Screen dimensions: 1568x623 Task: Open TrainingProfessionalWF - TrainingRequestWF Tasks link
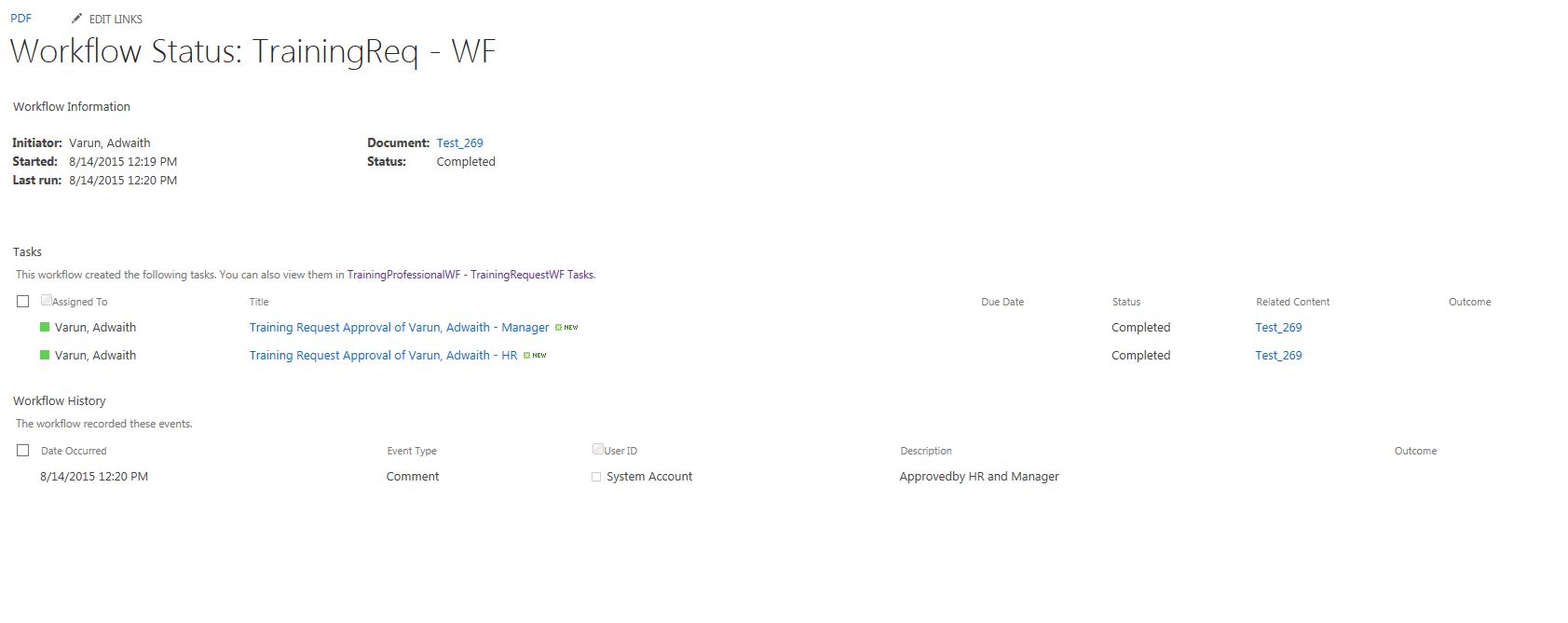[x=470, y=275]
